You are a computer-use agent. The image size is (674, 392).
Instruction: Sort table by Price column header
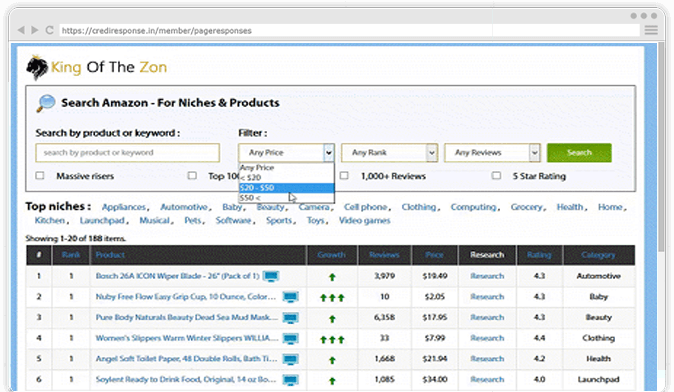(x=434, y=255)
